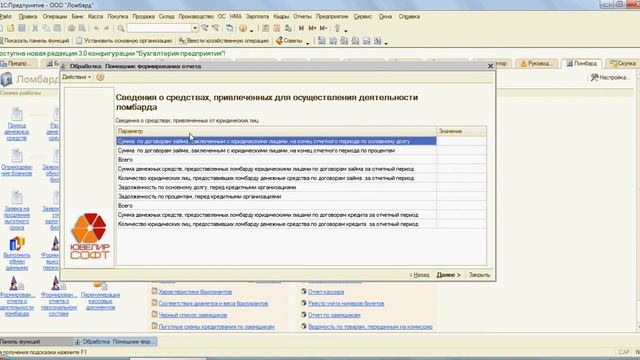Expand the search field dropdown arrow
The width and height of the screenshot is (640, 360).
(x=195, y=28)
